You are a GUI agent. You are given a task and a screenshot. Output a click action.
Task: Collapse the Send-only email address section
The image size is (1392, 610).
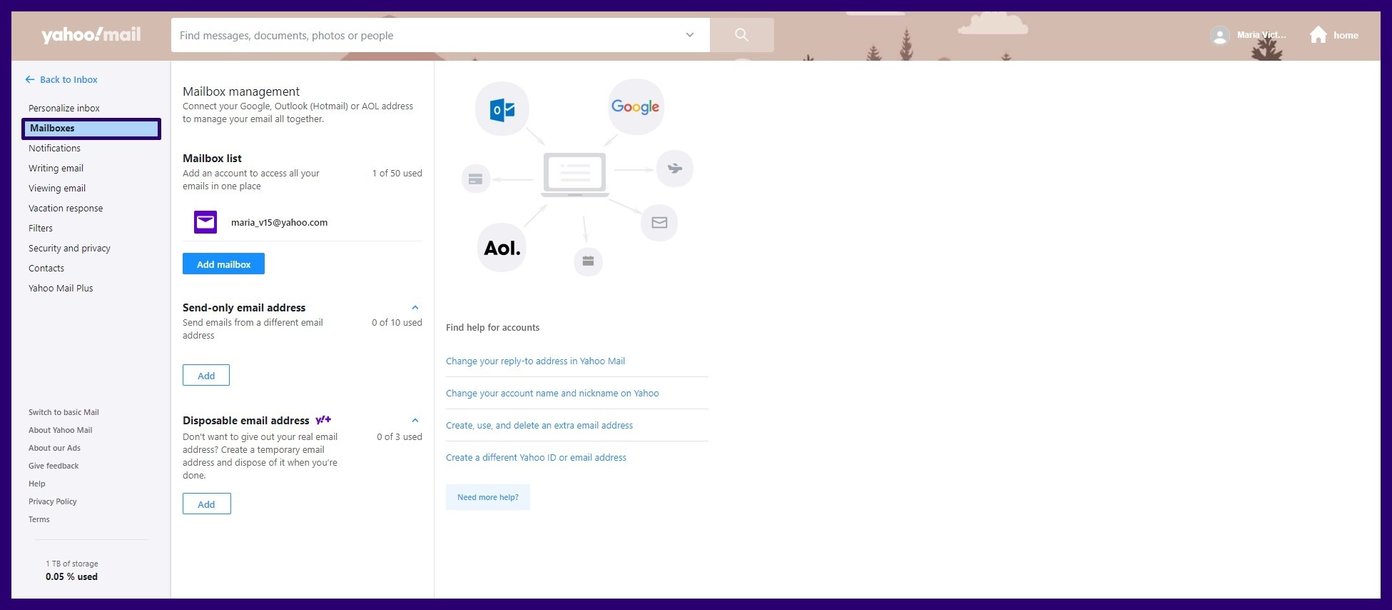(x=415, y=308)
